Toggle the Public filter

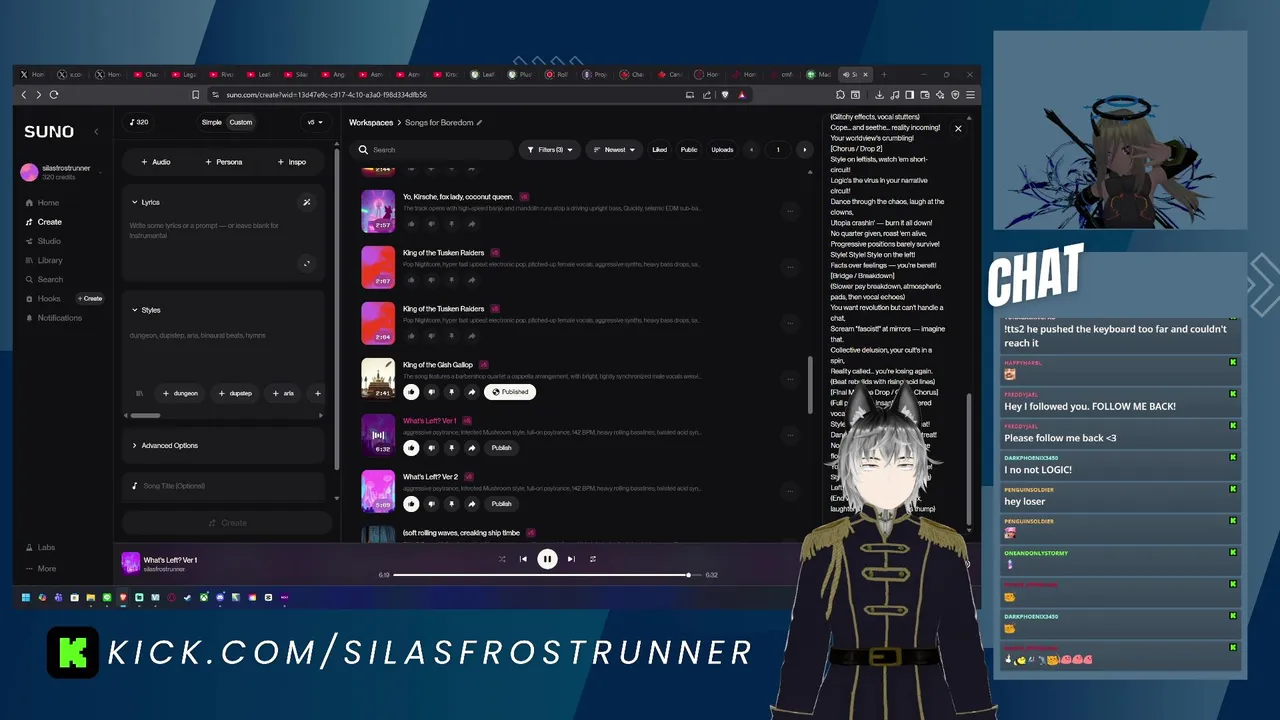689,150
